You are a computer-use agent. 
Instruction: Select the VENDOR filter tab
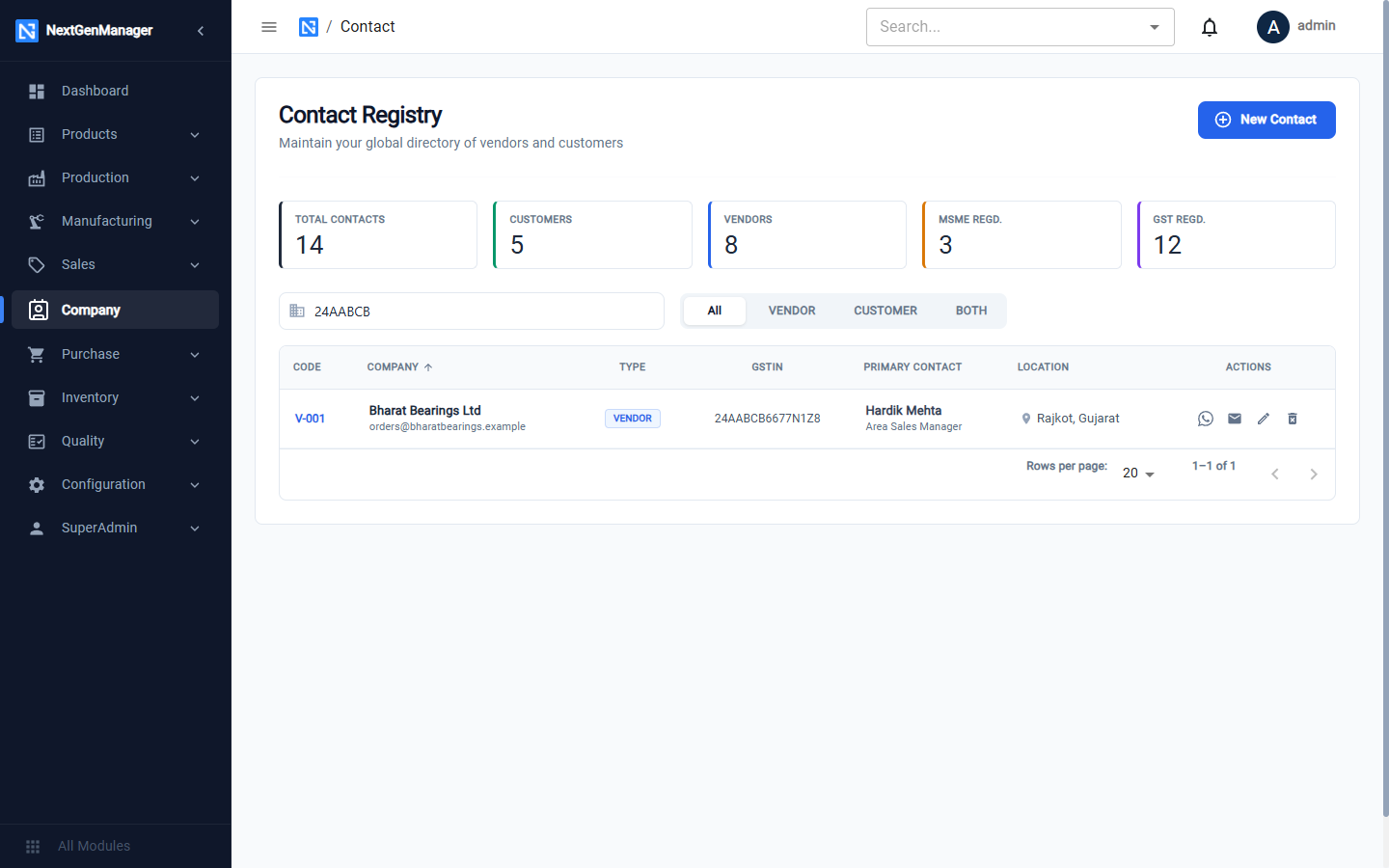pos(792,311)
